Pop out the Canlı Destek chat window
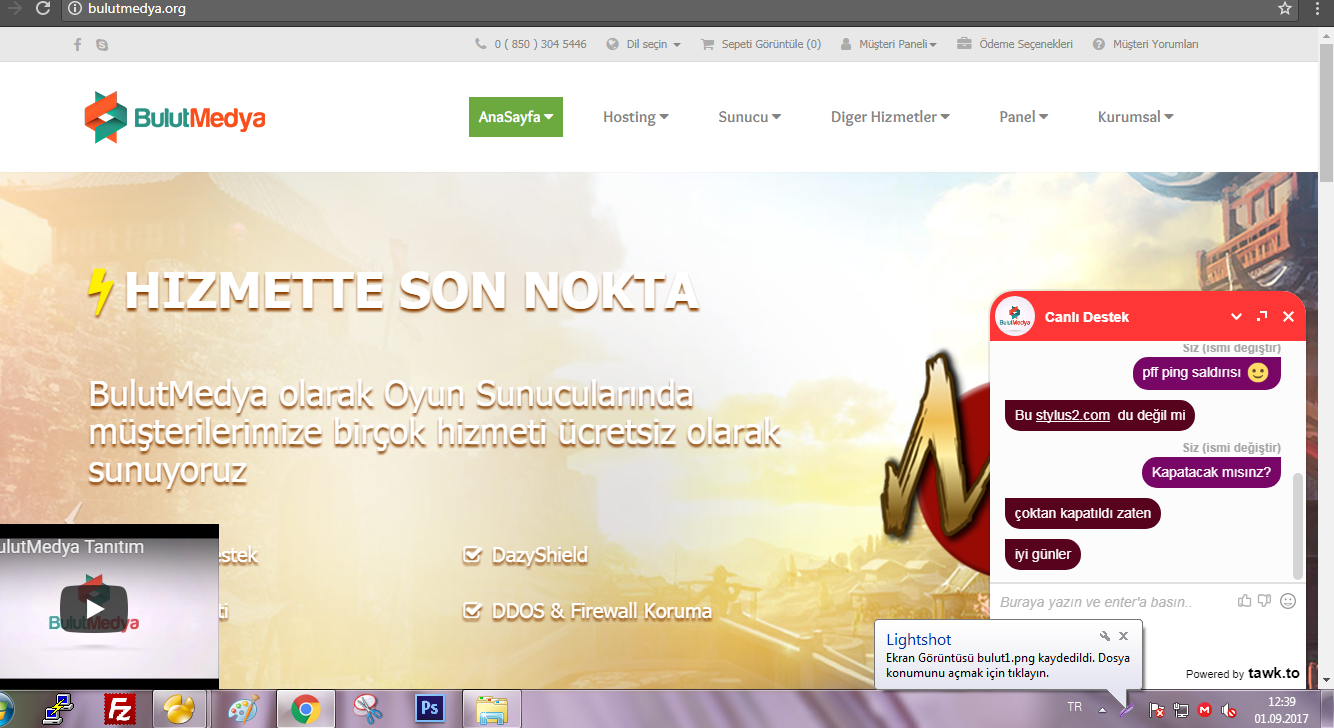The width and height of the screenshot is (1334, 728). (1262, 317)
